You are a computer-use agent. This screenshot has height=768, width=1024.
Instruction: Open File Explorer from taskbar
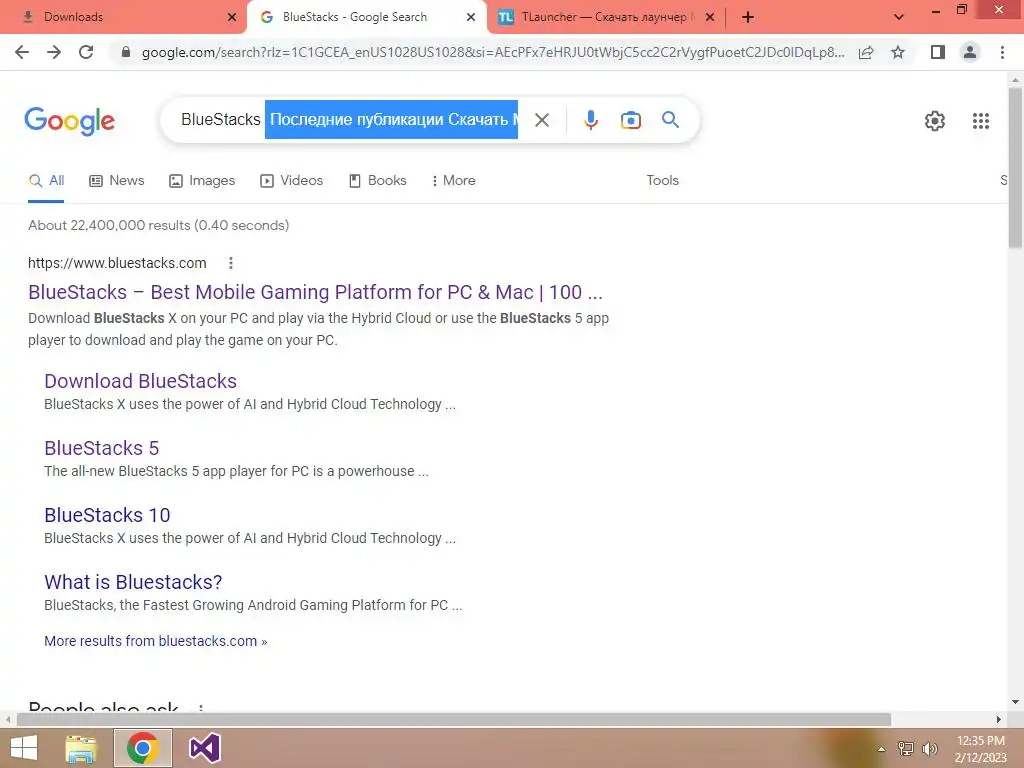click(x=81, y=748)
